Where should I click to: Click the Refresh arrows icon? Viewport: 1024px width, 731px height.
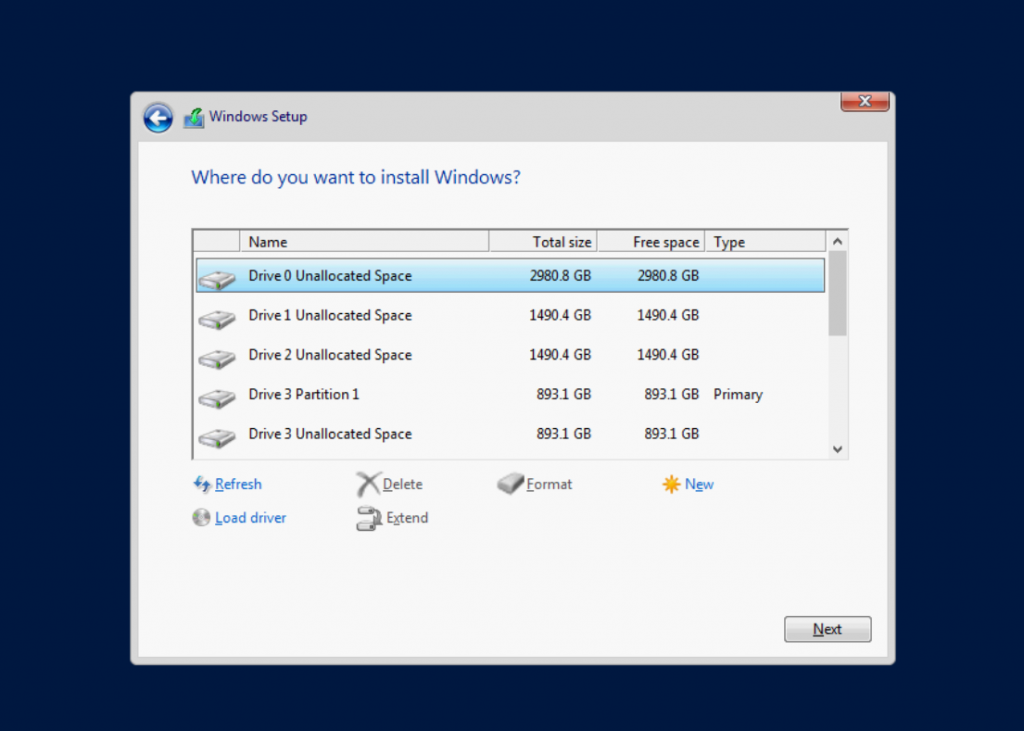point(202,484)
